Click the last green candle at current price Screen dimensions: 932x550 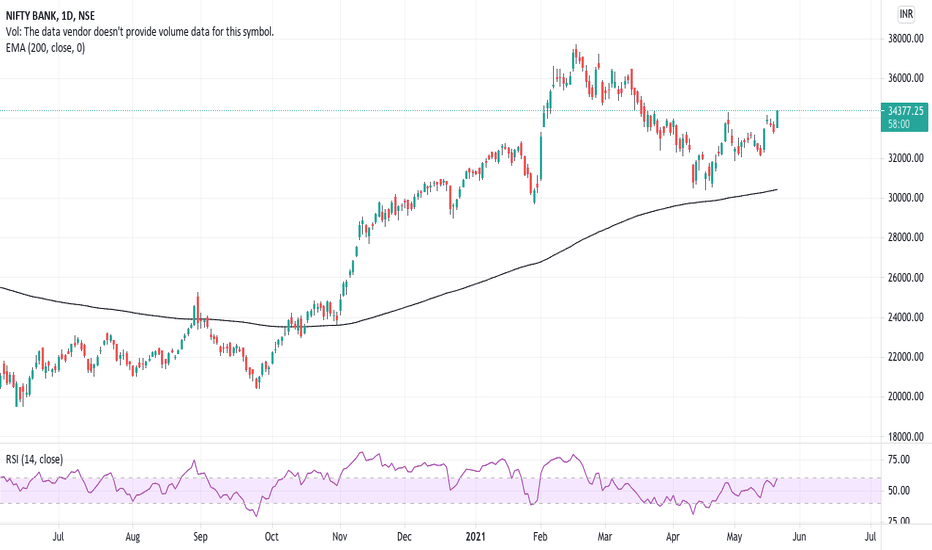click(x=777, y=119)
